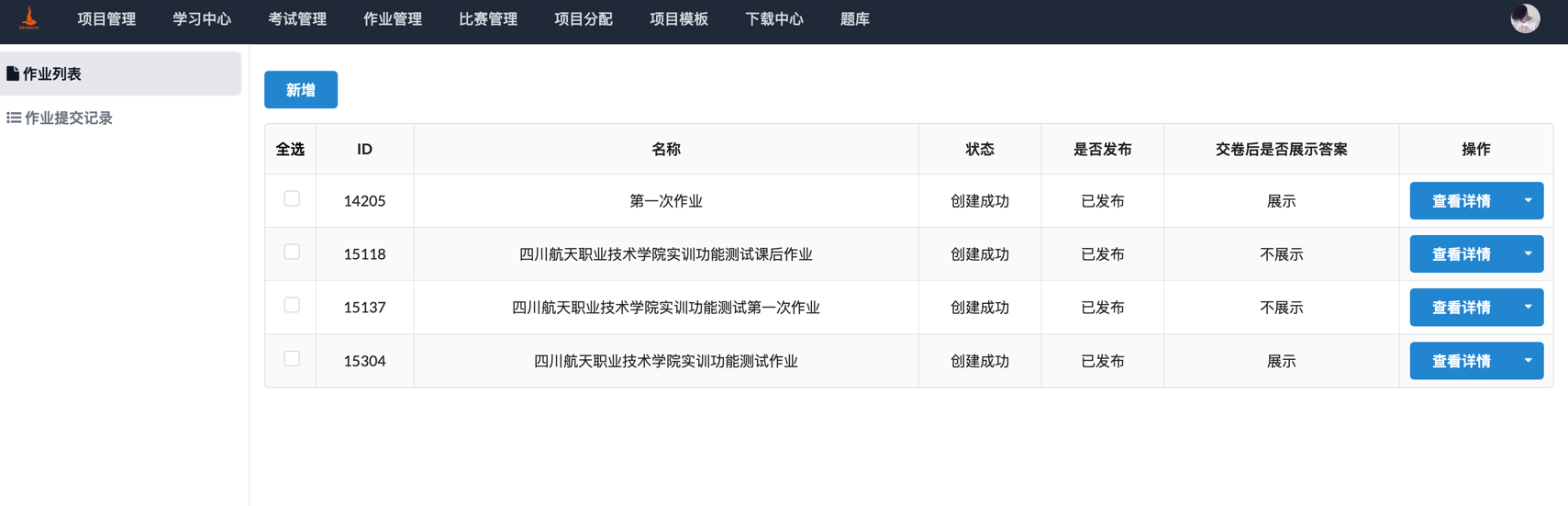Image resolution: width=1568 pixels, height=506 pixels.
Task: Open the 学习中心 menu
Action: [202, 19]
